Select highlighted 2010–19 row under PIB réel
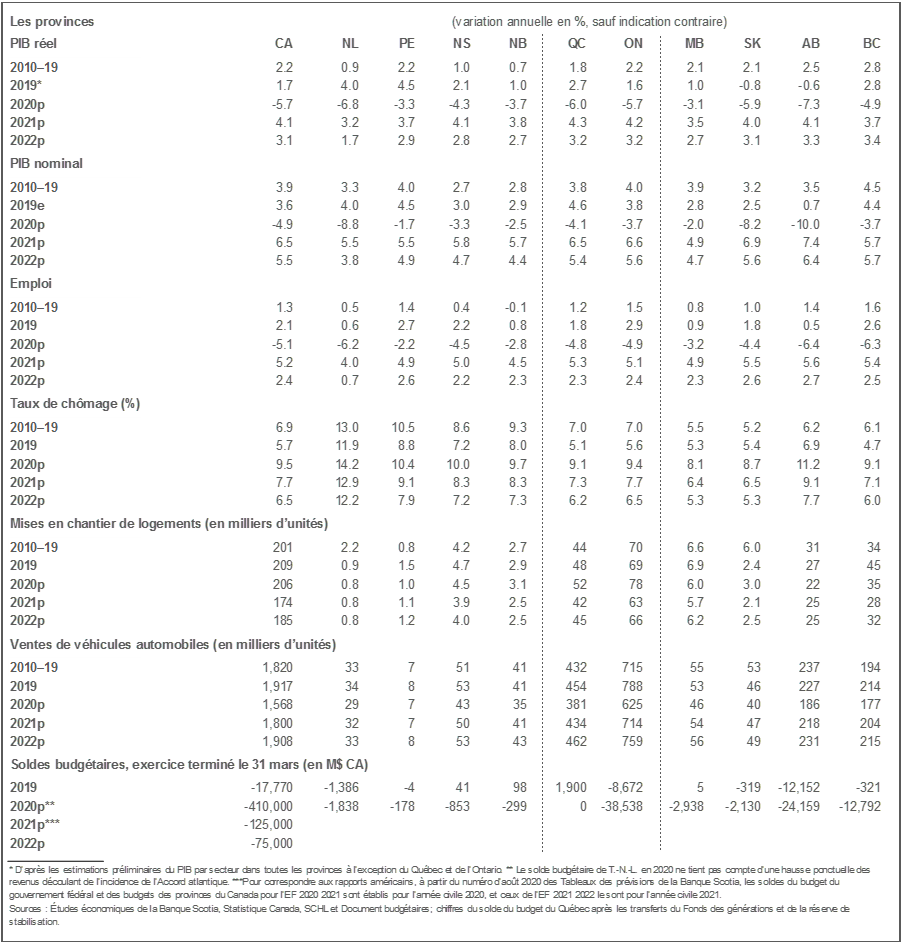Screen dimensions: 902x944 [x=75, y=67]
